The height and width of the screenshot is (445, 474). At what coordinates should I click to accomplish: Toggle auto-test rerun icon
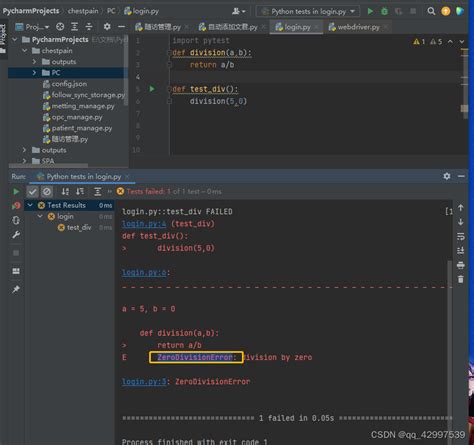(16, 220)
